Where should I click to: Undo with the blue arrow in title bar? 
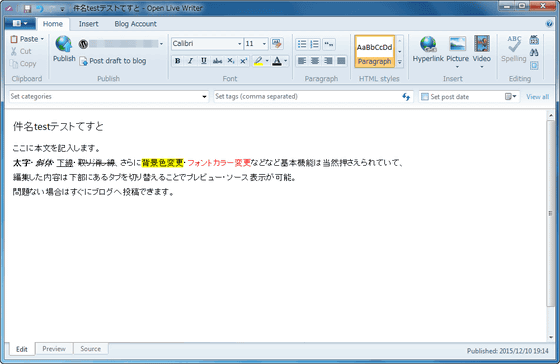tap(40, 8)
